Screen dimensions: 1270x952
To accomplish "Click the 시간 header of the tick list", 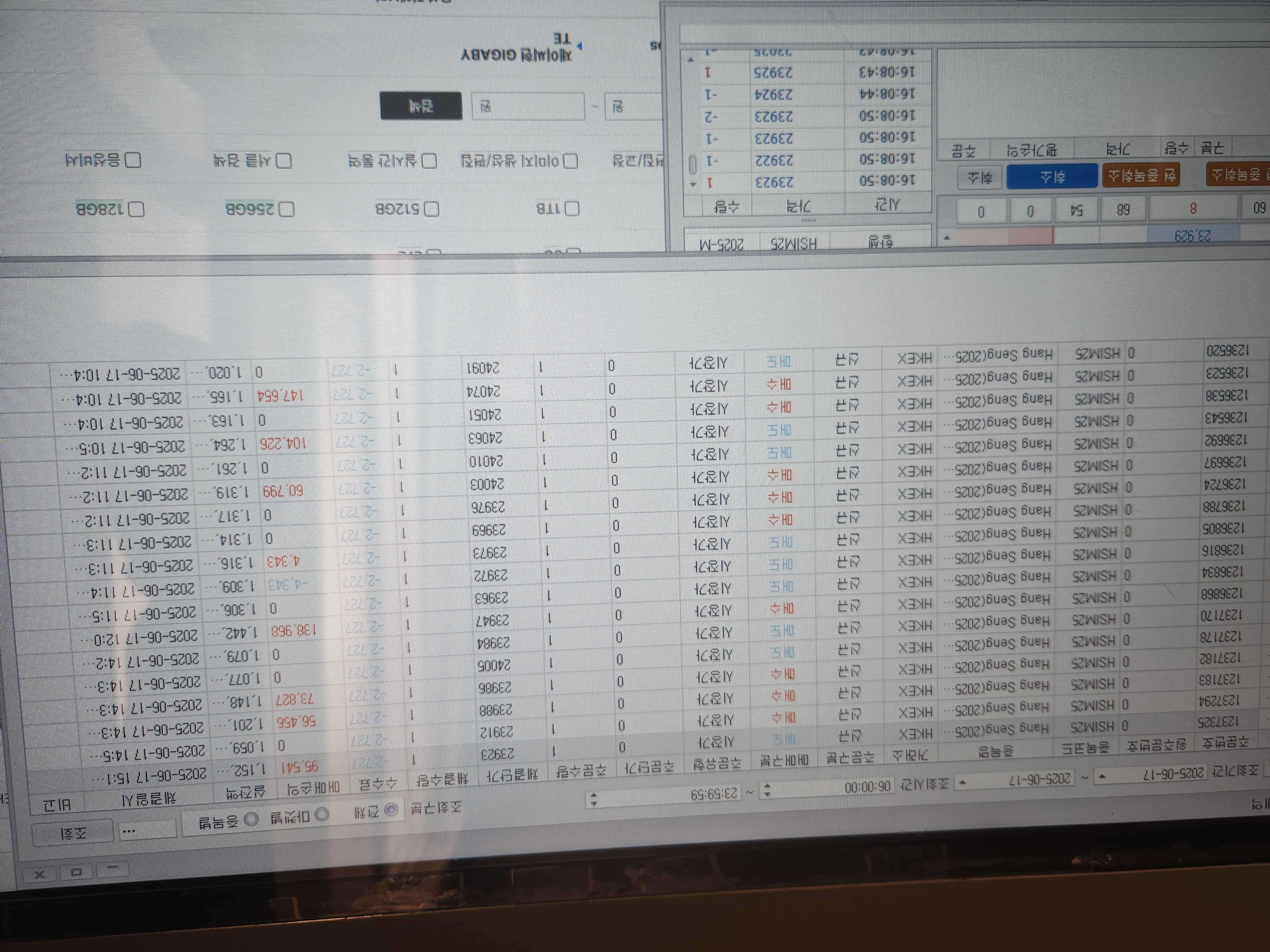I will tap(888, 204).
